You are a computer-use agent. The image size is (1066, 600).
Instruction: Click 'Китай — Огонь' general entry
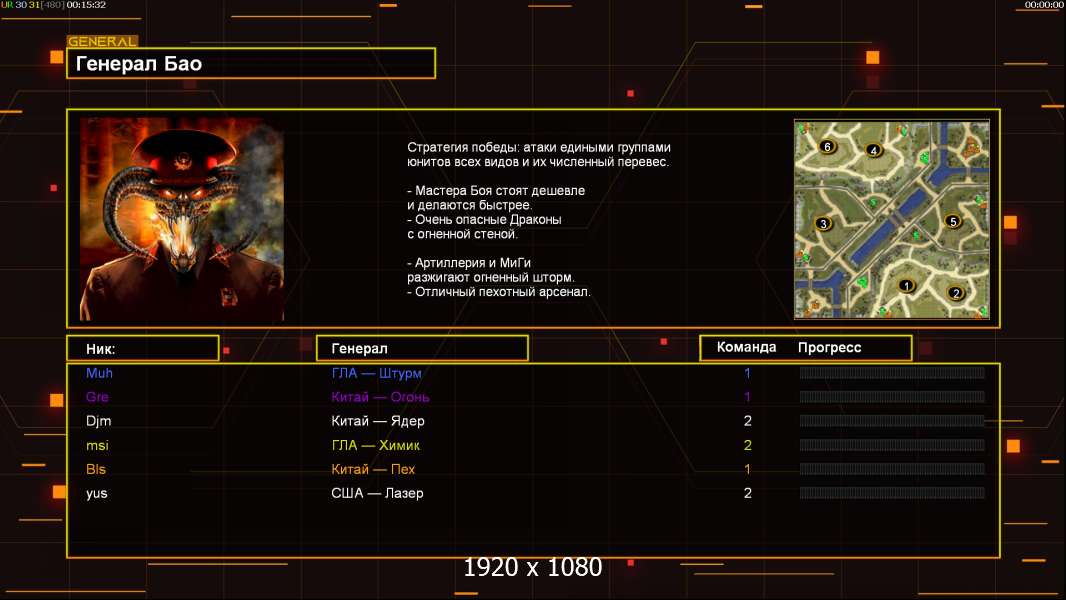[x=380, y=397]
